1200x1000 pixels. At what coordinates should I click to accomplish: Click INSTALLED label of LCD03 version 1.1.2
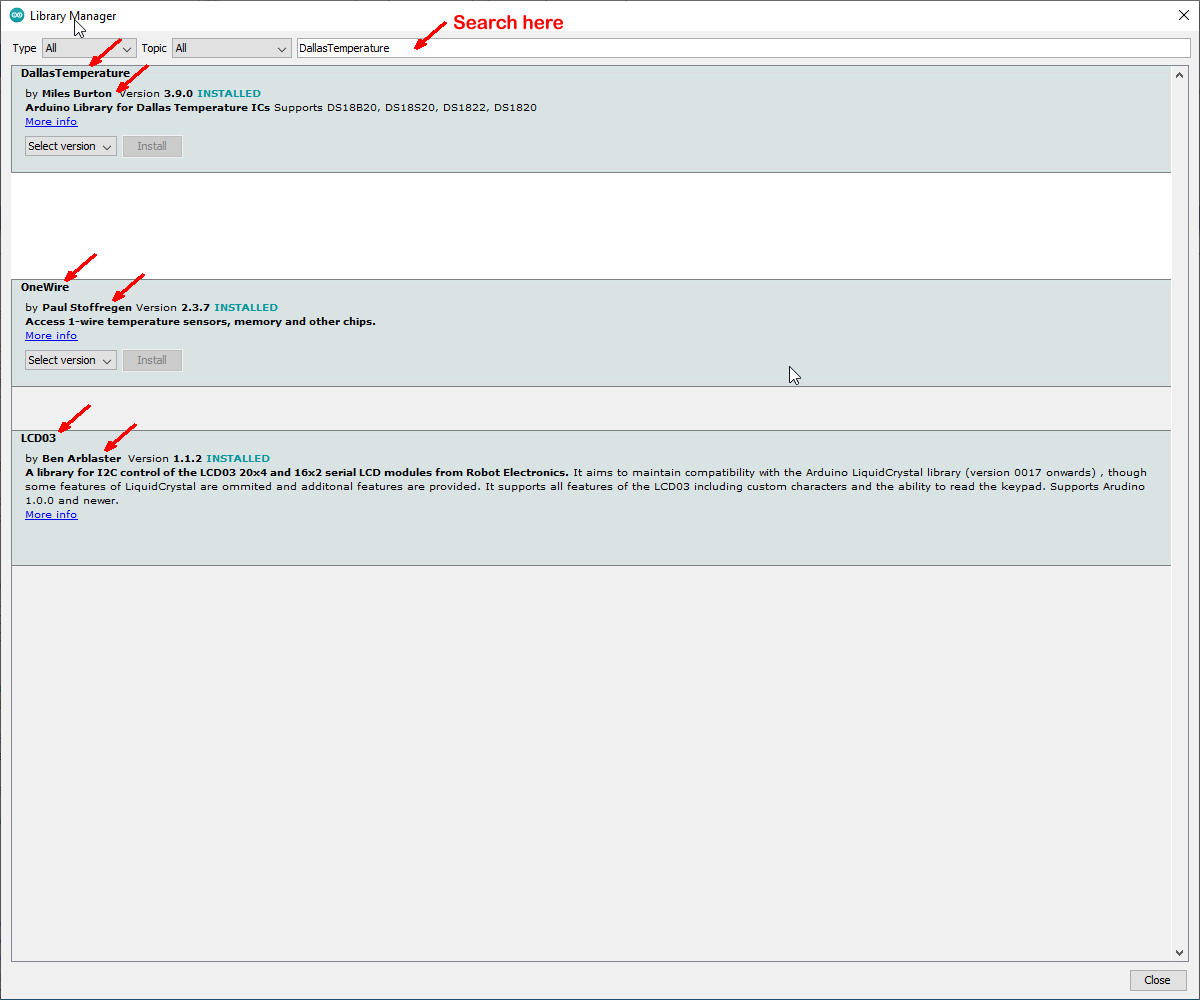point(238,459)
